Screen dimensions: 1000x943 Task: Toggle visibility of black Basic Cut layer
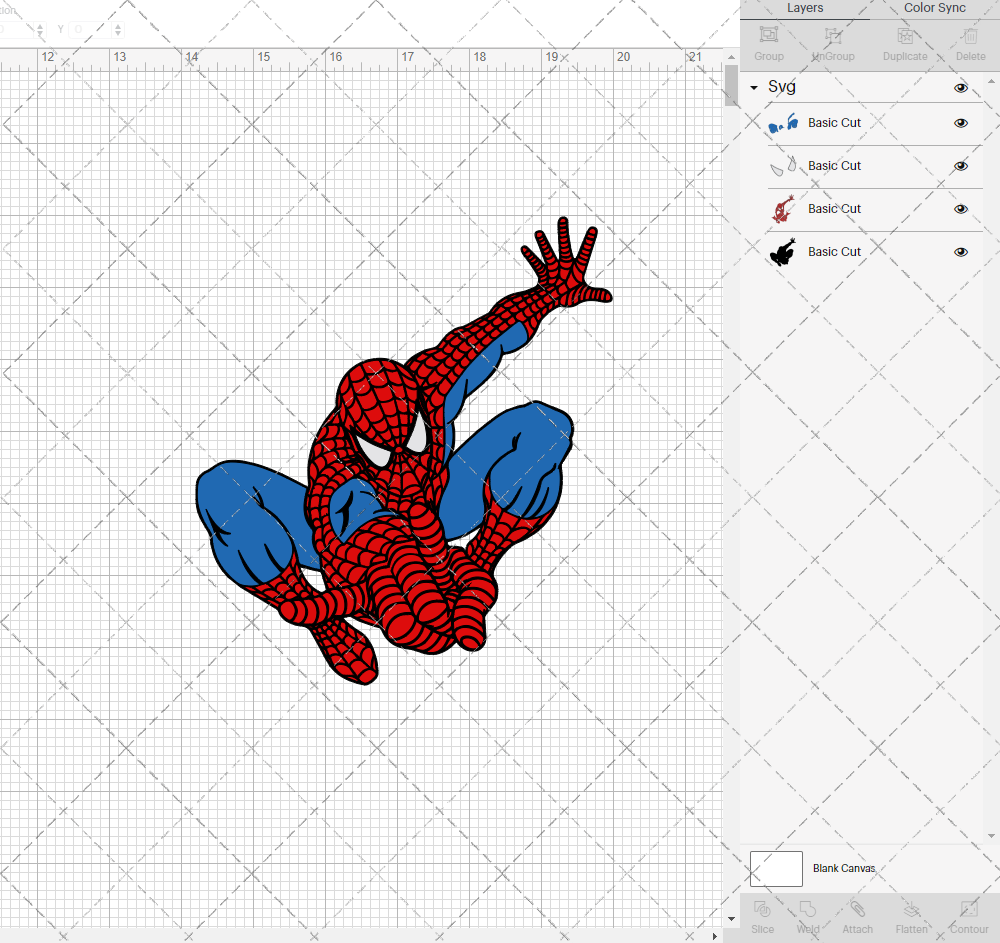[960, 252]
